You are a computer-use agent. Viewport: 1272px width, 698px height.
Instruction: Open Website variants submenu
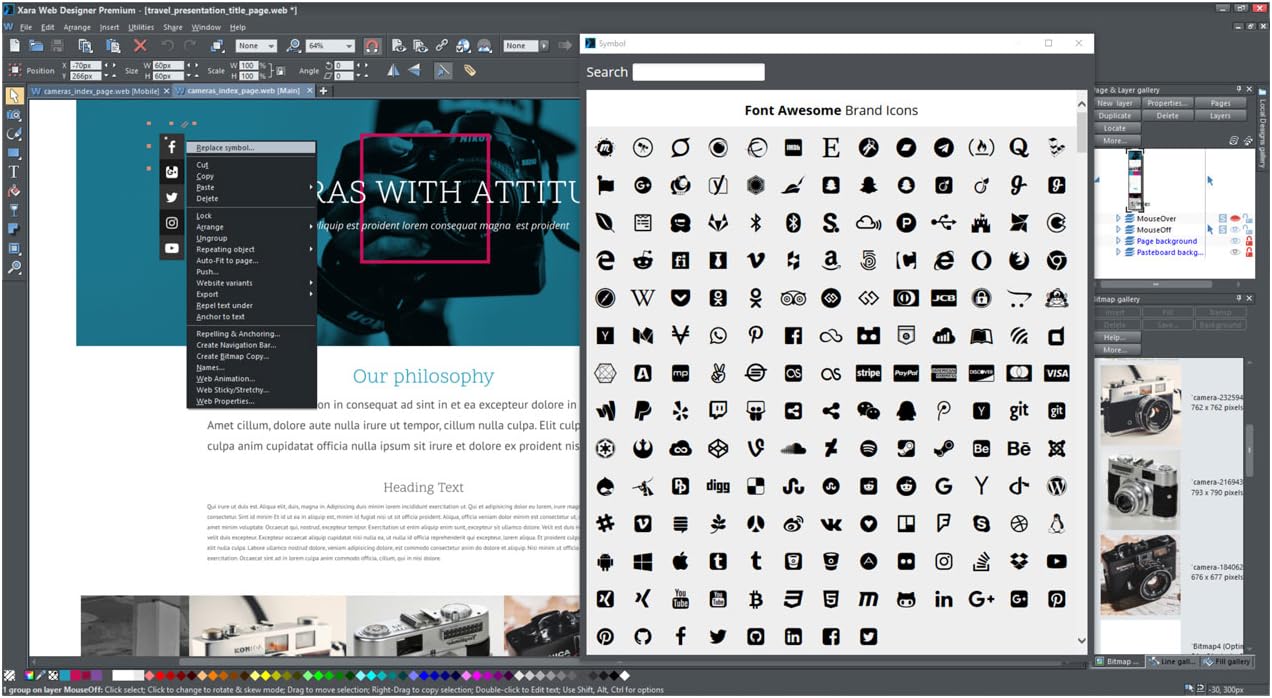252,283
